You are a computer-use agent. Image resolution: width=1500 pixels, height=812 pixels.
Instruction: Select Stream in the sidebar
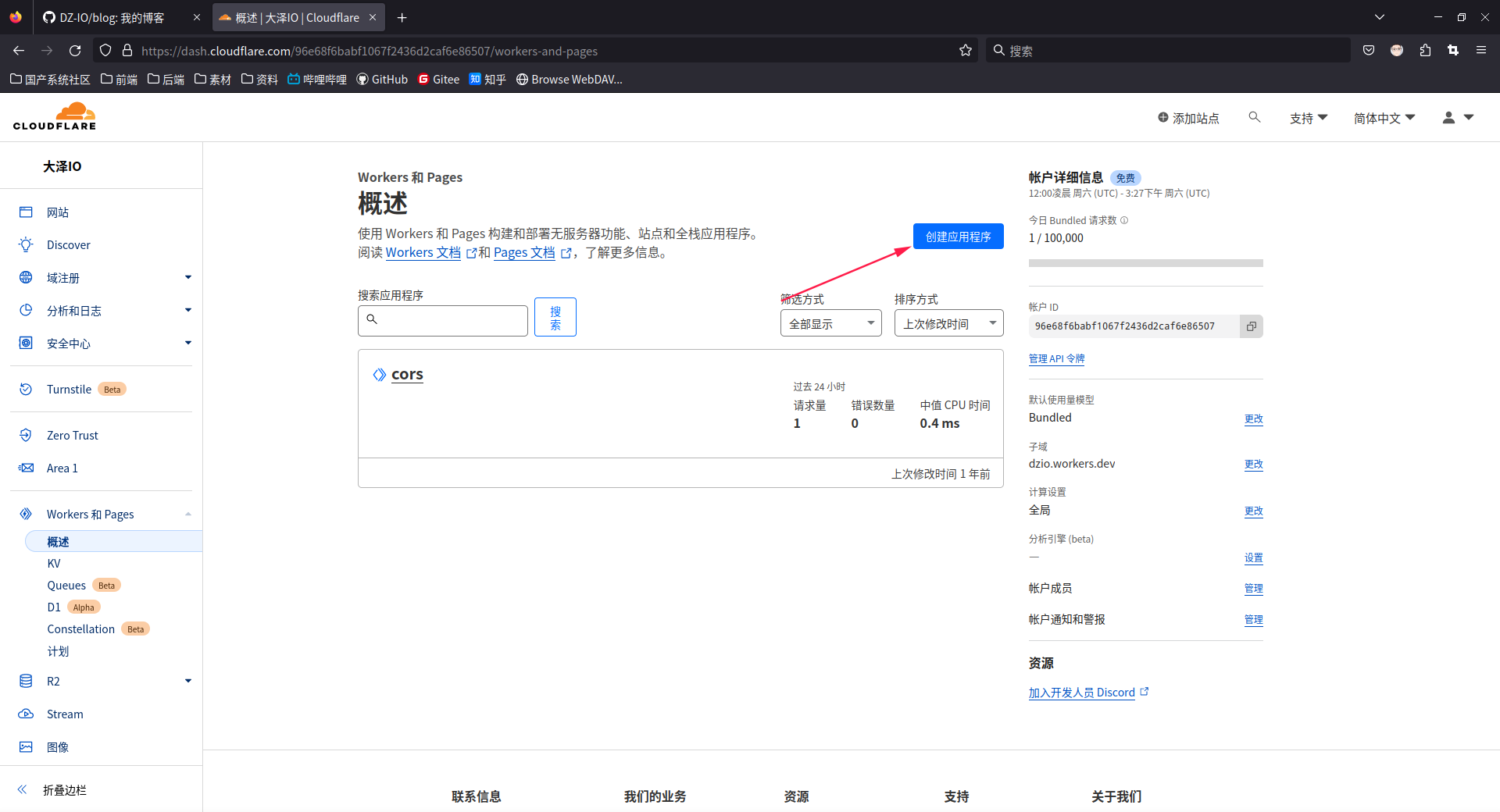tap(66, 714)
